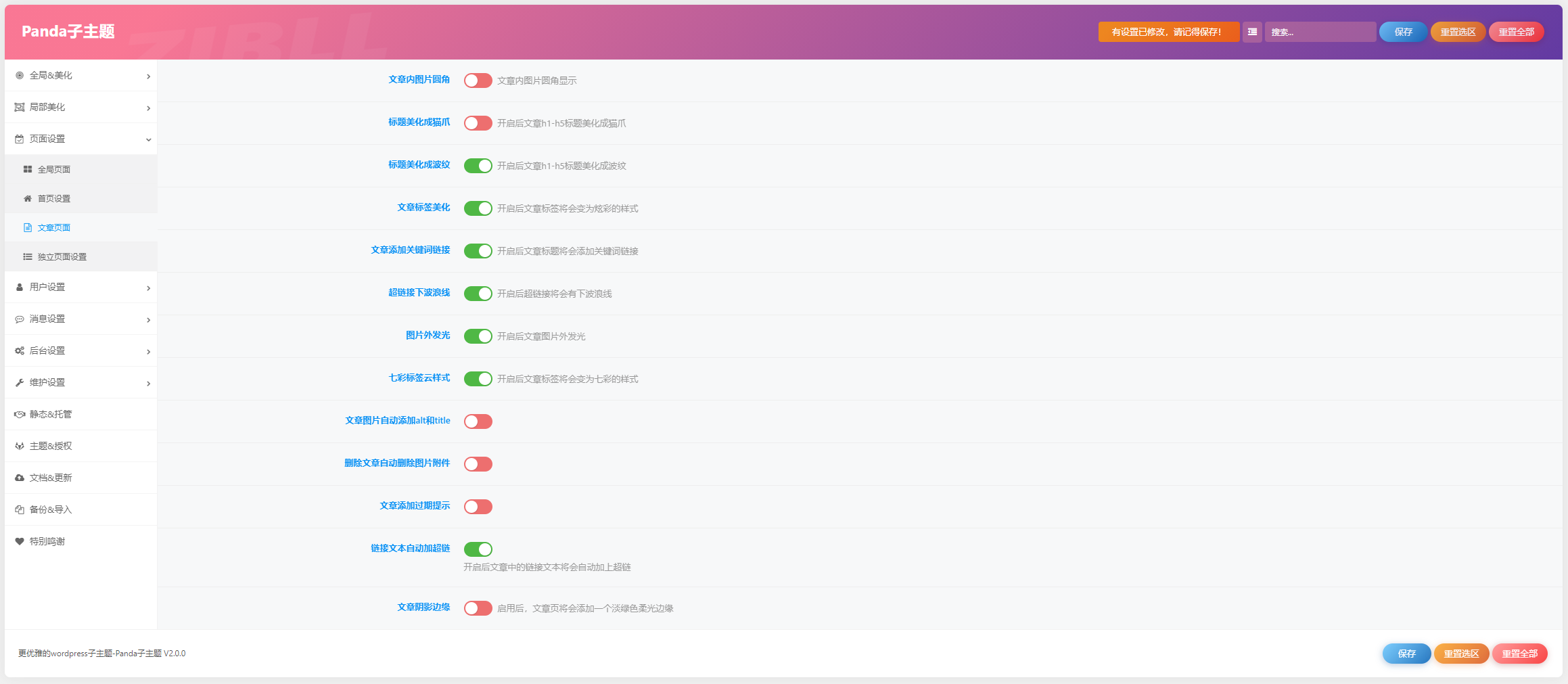The image size is (1568, 684).
Task: Click the 局部美化 sidebar icon
Action: (20, 108)
